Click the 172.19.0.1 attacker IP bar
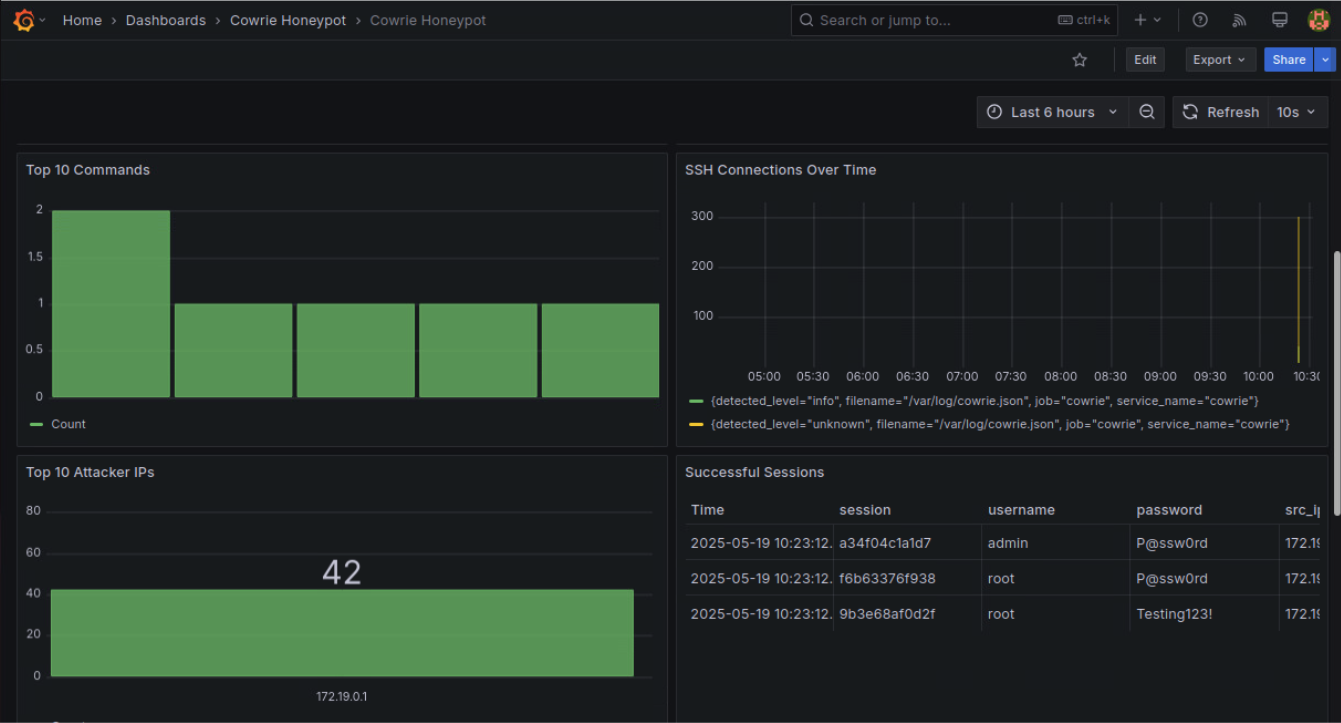 pos(342,633)
